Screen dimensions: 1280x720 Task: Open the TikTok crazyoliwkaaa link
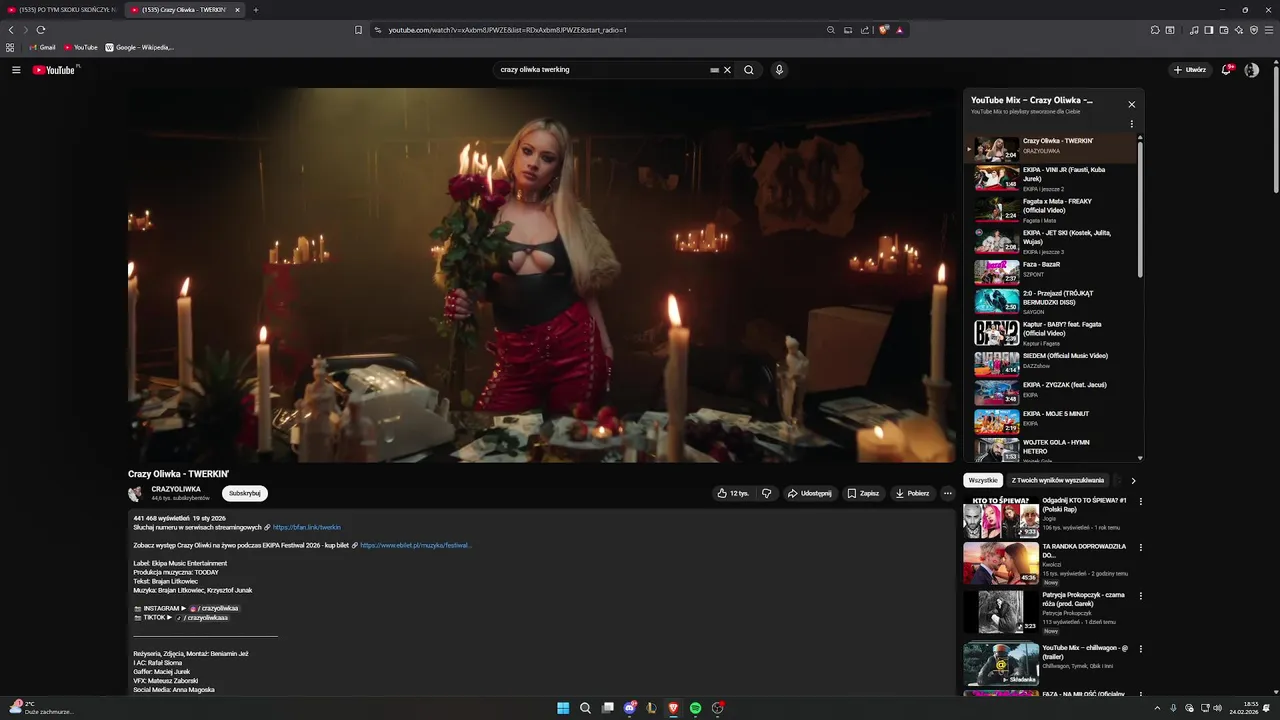(203, 618)
